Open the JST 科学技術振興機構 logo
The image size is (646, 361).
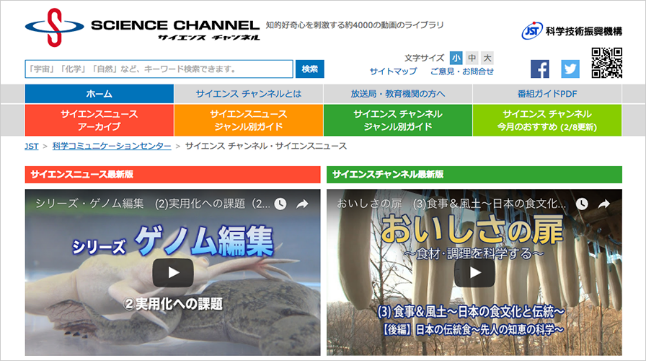pos(572,31)
